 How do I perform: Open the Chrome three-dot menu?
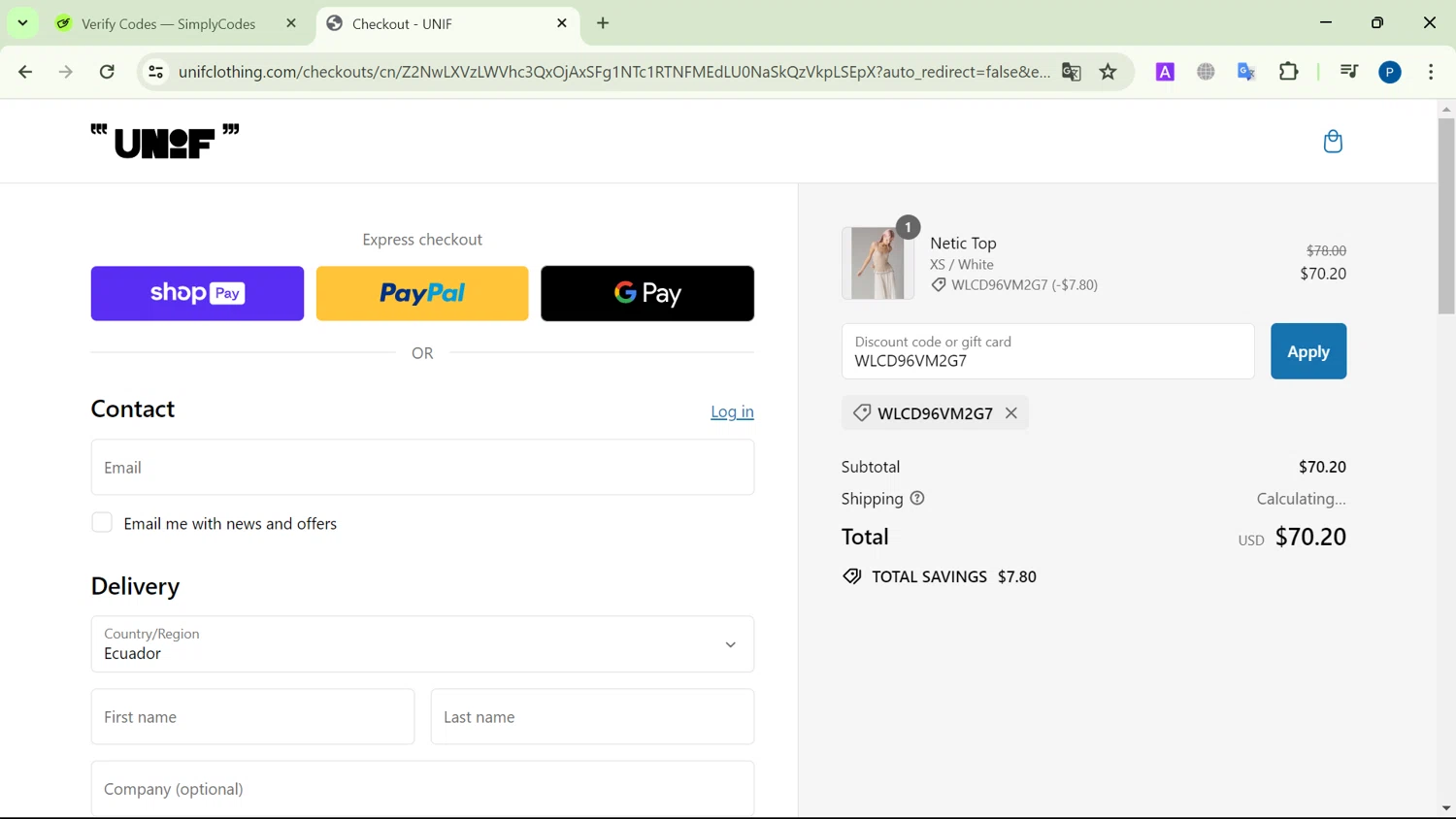[1431, 72]
